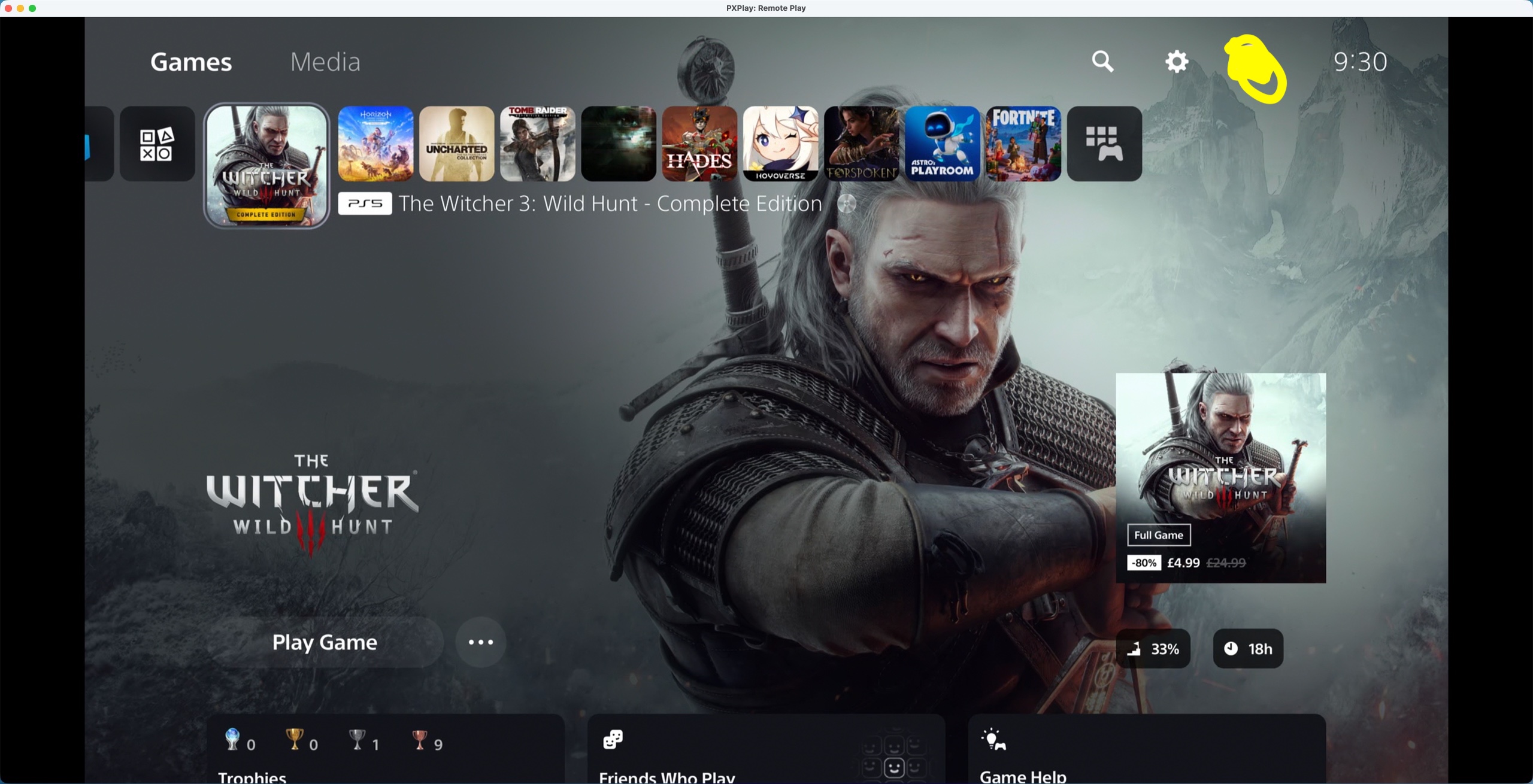The height and width of the screenshot is (784, 1533).
Task: Open the Trophies card
Action: (x=385, y=751)
